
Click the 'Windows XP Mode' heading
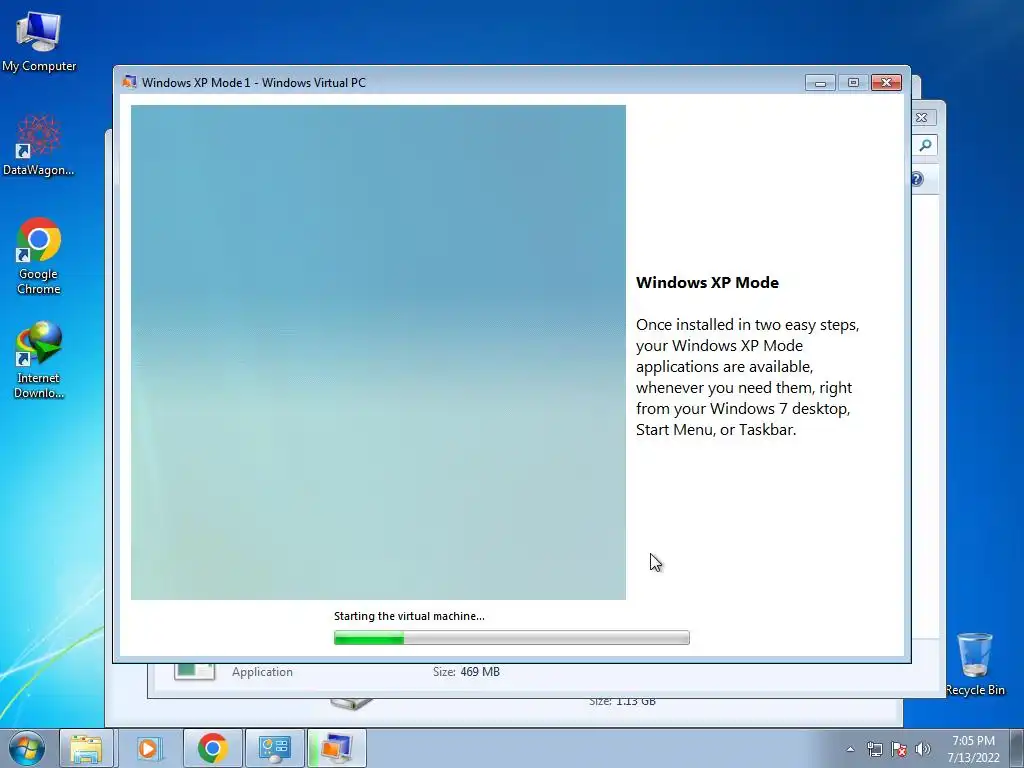[707, 283]
